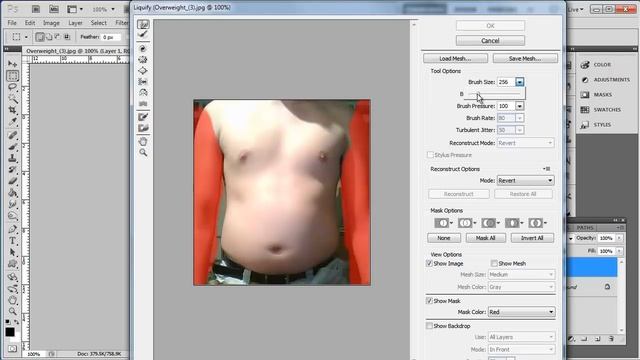This screenshot has height=360, width=640.
Task: Select the Zoom tool in Liquify
Action: pos(143,153)
